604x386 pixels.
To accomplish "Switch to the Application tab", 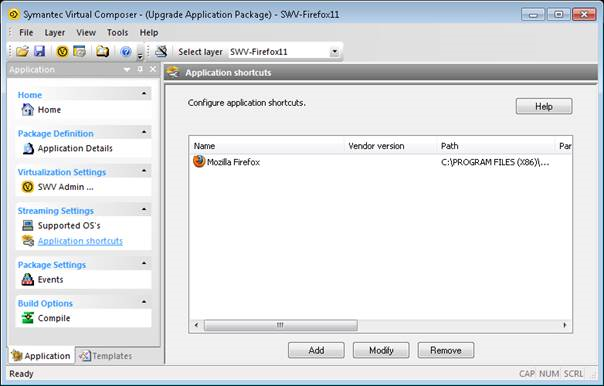I will 41,356.
